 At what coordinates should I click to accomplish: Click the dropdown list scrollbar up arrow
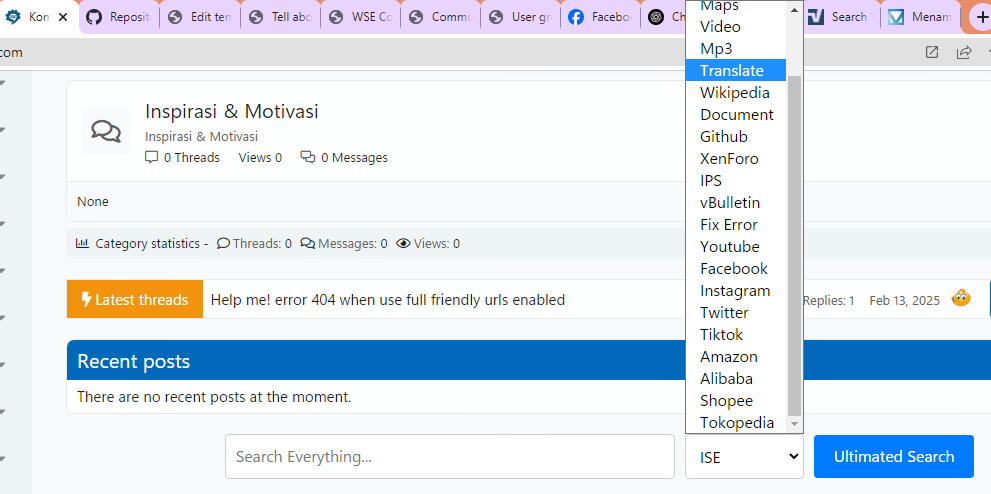[x=794, y=8]
